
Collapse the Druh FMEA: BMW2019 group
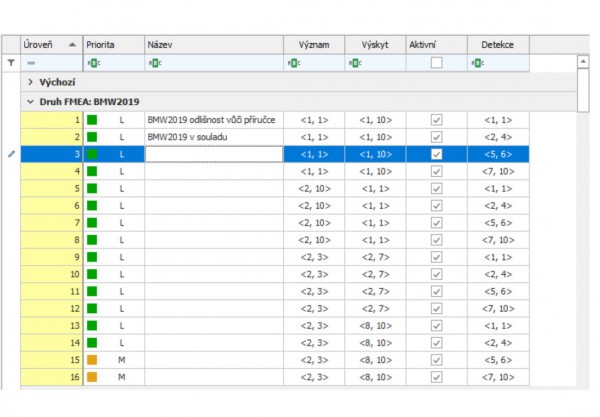coord(30,102)
